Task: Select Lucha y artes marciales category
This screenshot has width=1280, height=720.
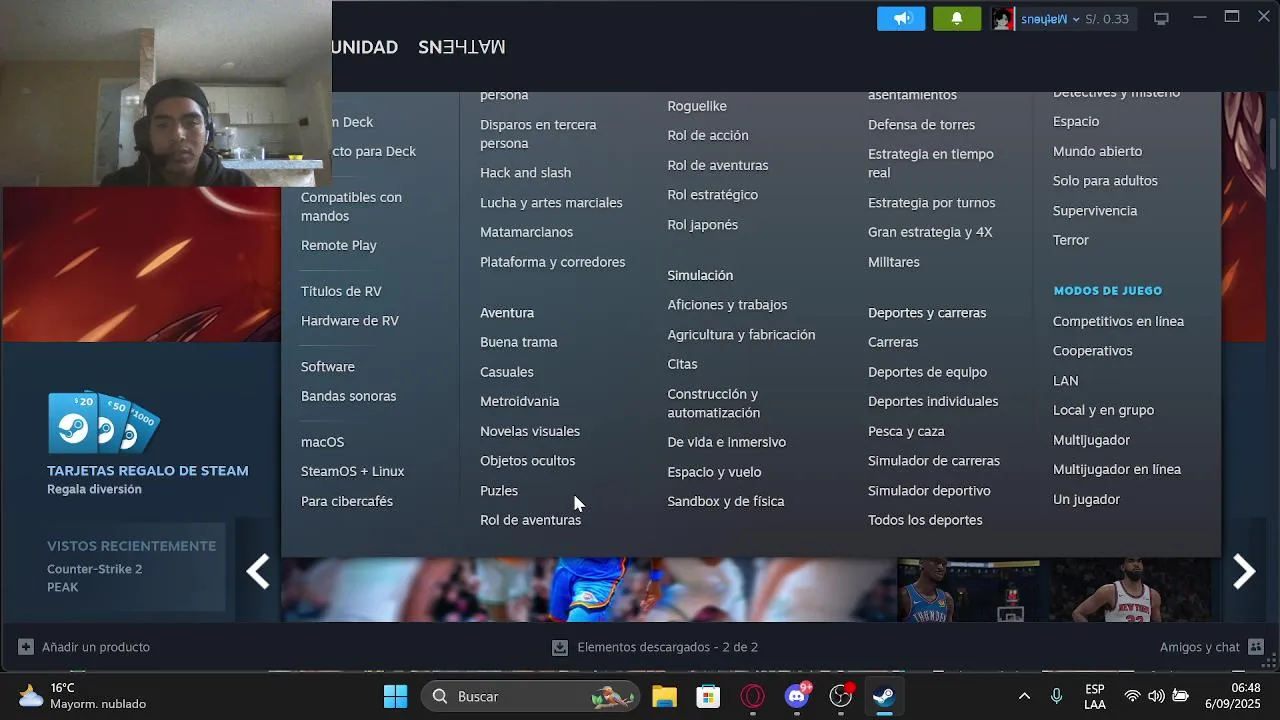Action: coord(551,203)
